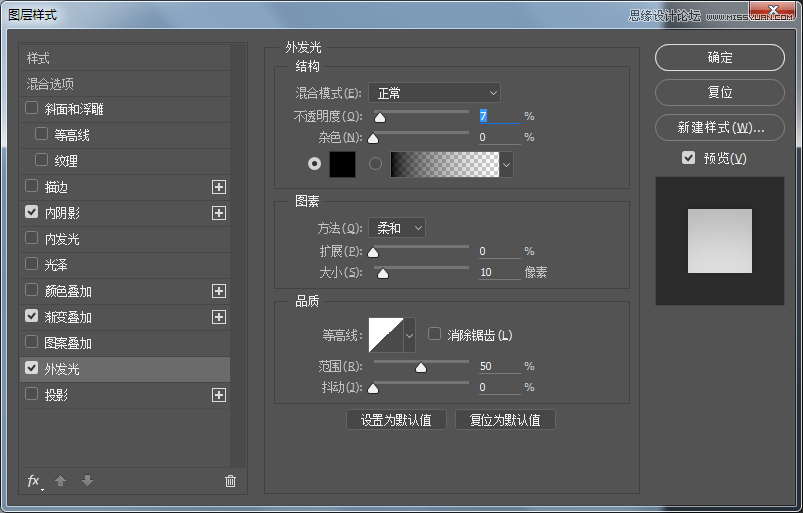This screenshot has height=513, width=803.
Task: Enable the 等高线 sub-option checkbox
Action: pyautogui.click(x=41, y=134)
